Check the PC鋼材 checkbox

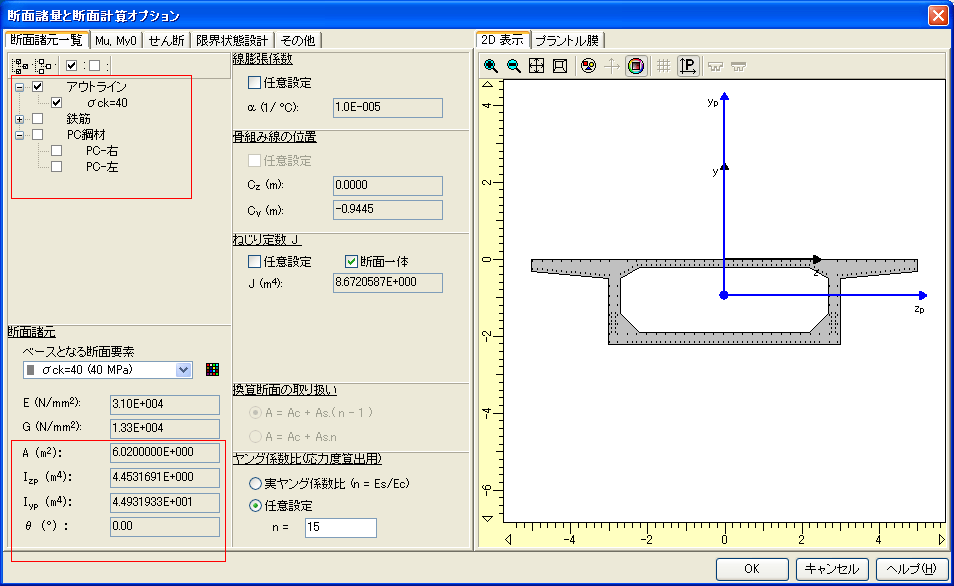[x=38, y=134]
